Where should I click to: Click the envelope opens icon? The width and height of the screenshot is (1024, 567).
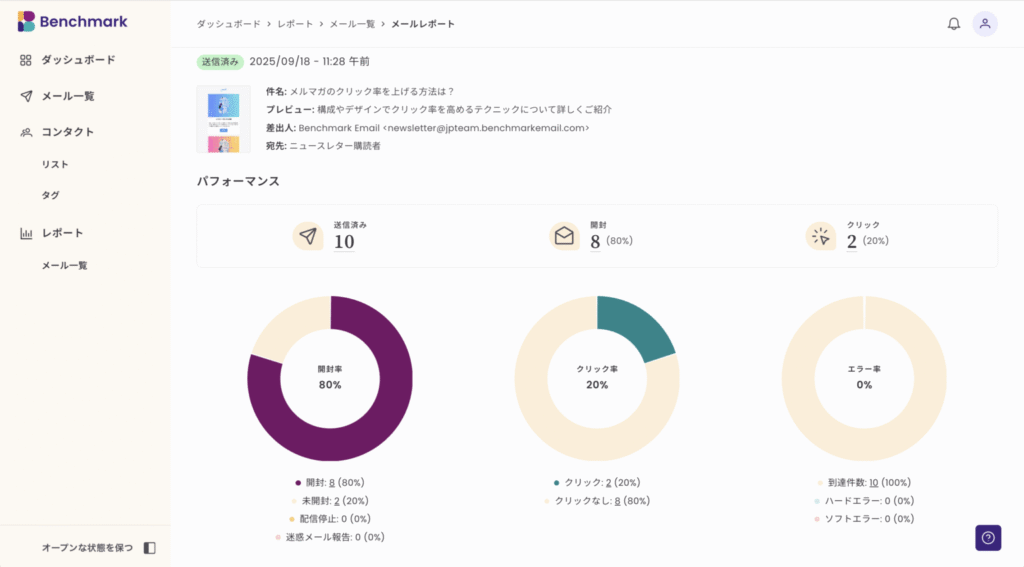564,236
